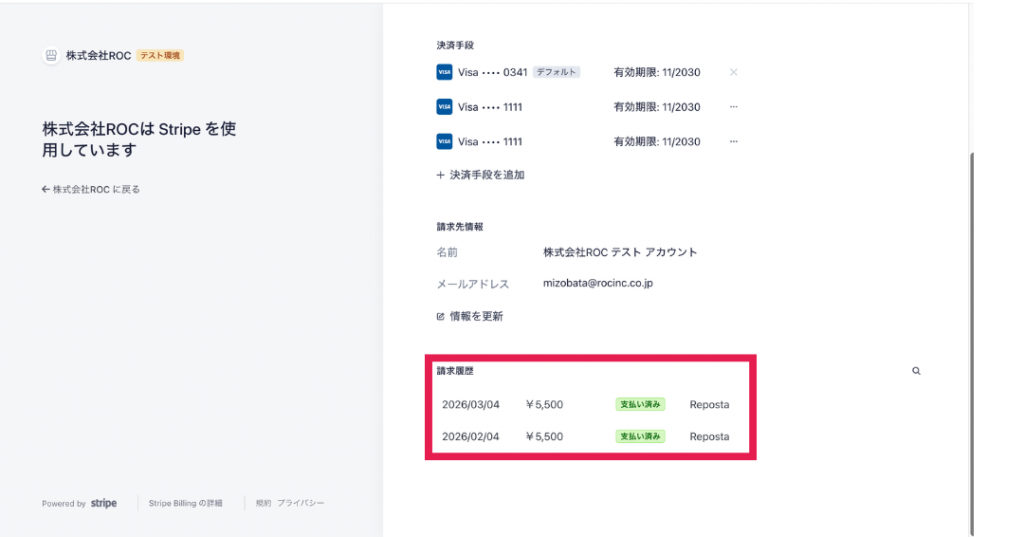Open the 規約 terms link

point(263,504)
